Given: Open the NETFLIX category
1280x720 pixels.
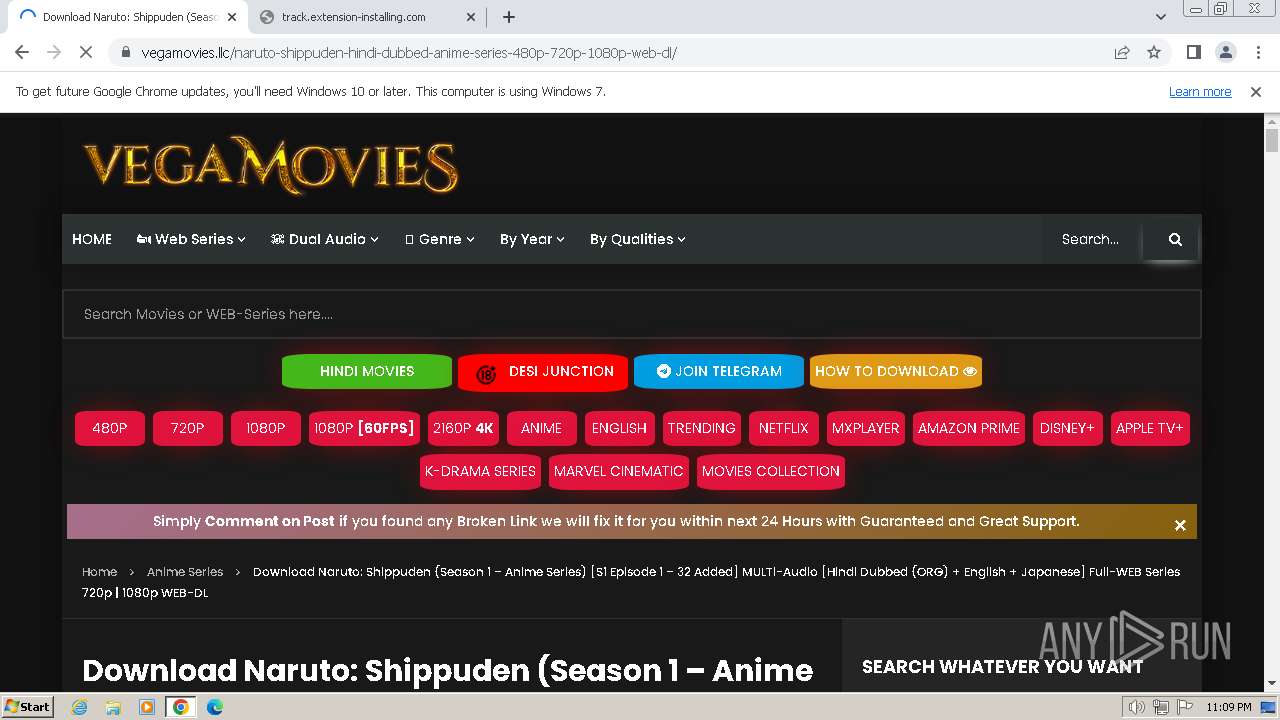Looking at the screenshot, I should pyautogui.click(x=784, y=428).
